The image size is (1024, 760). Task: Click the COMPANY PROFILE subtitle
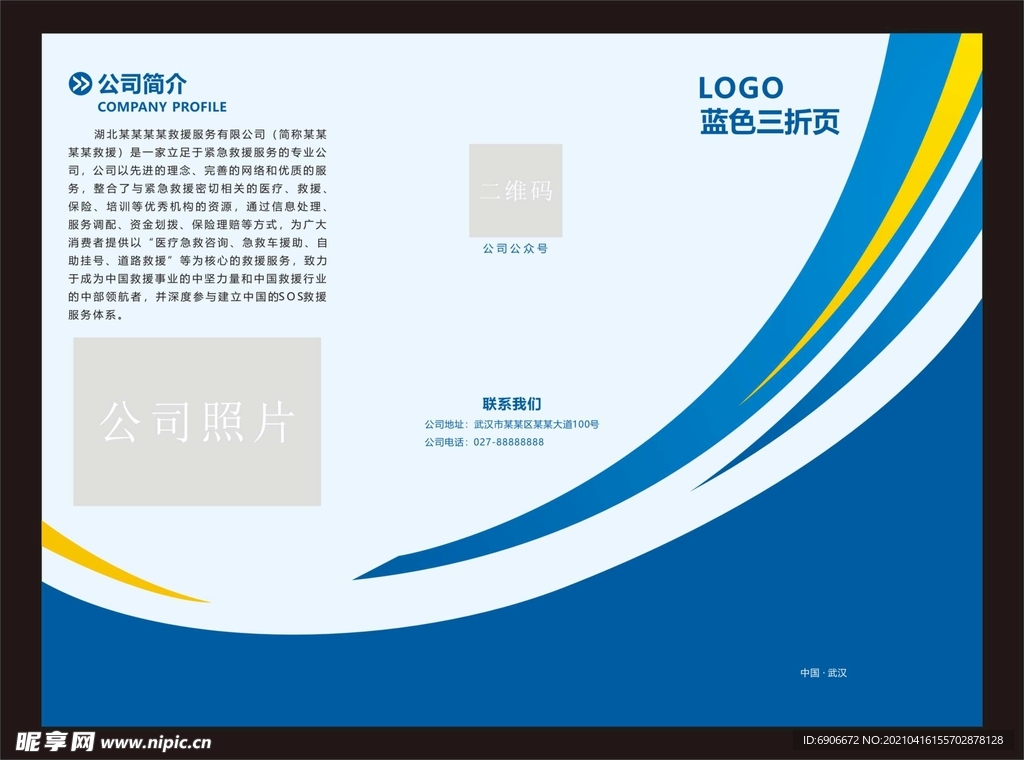click(162, 107)
